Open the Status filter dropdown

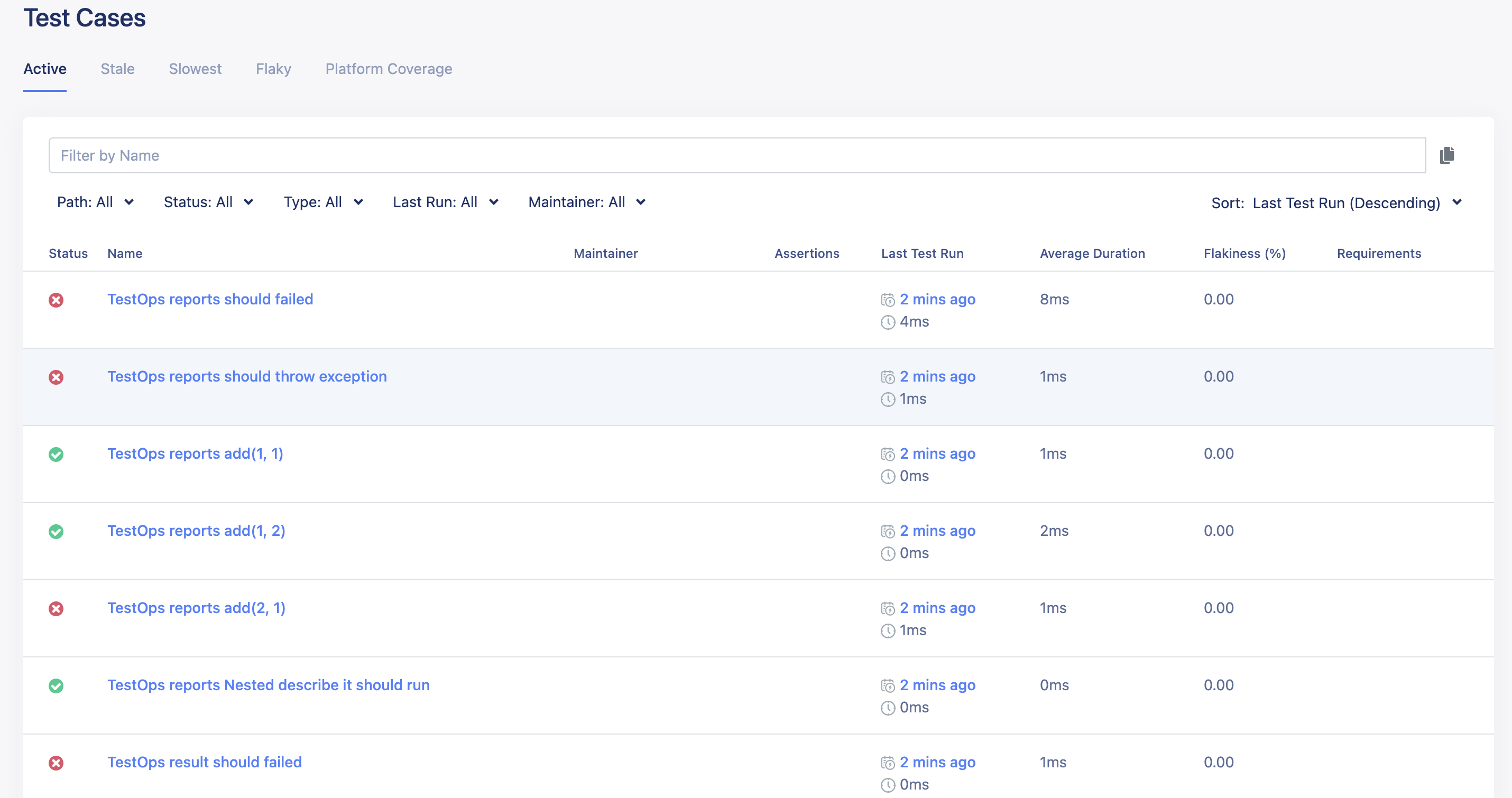click(x=208, y=202)
